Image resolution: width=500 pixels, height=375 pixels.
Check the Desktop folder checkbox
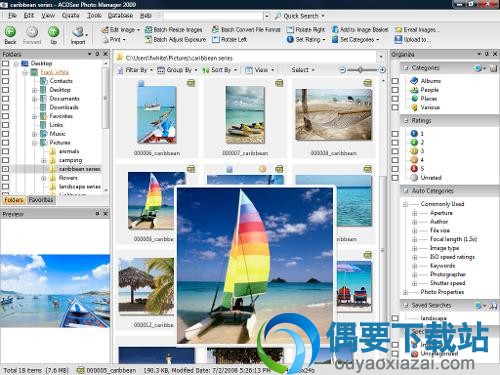click(5, 63)
